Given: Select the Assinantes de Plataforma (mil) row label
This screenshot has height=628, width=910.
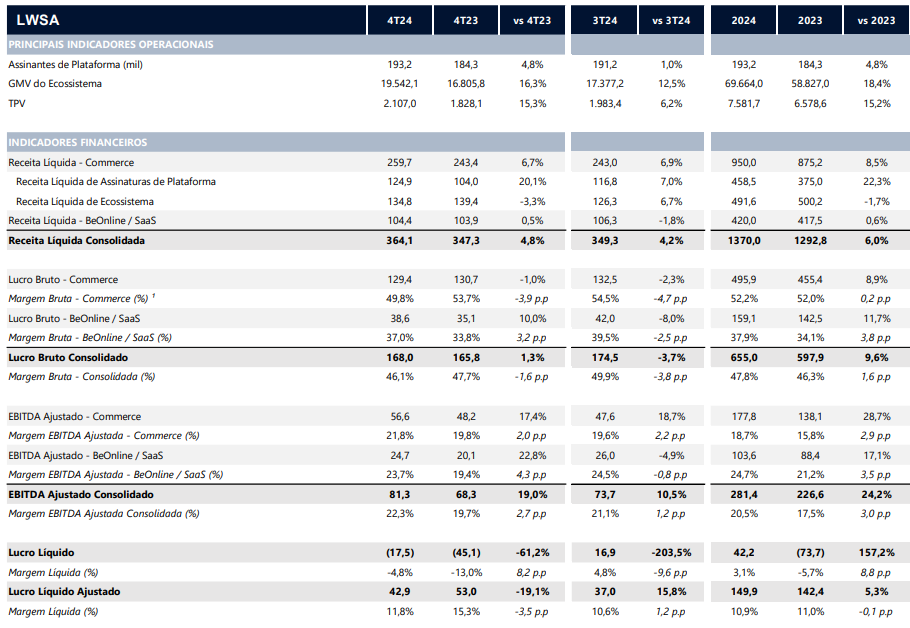Looking at the screenshot, I should point(75,64).
